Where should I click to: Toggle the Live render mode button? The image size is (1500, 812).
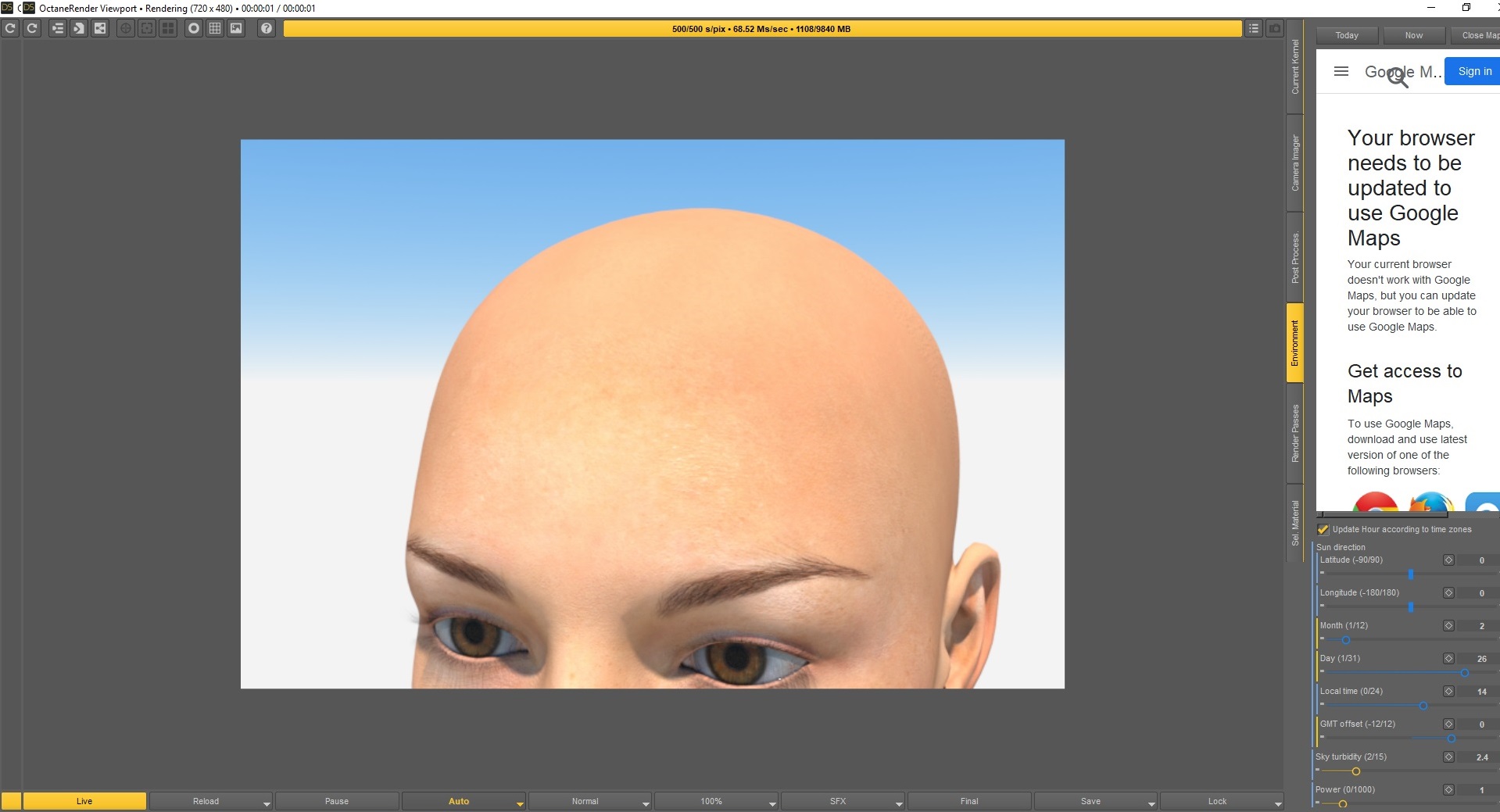pyautogui.click(x=84, y=801)
